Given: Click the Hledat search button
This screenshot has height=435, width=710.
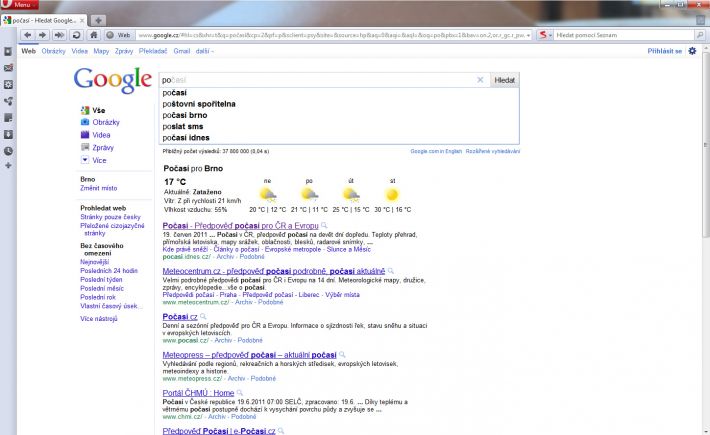Looking at the screenshot, I should (504, 80).
